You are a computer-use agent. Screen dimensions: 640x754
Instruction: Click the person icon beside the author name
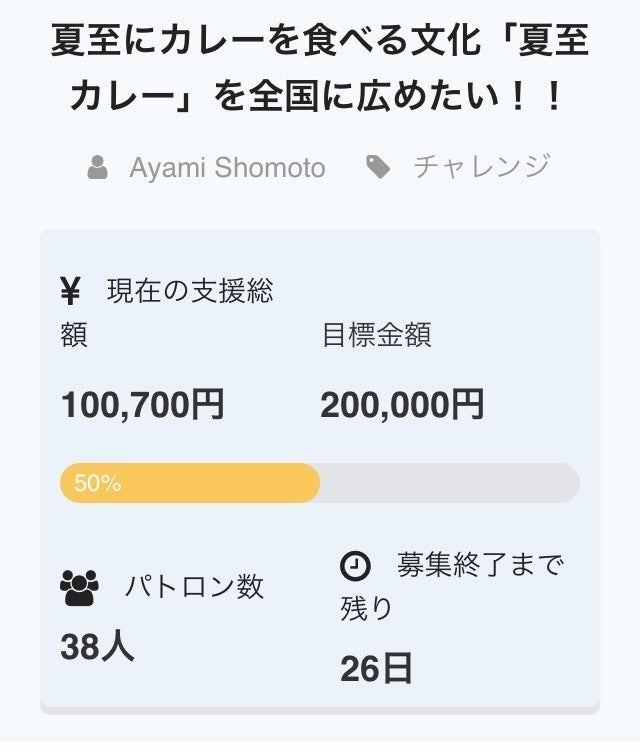coord(97,167)
